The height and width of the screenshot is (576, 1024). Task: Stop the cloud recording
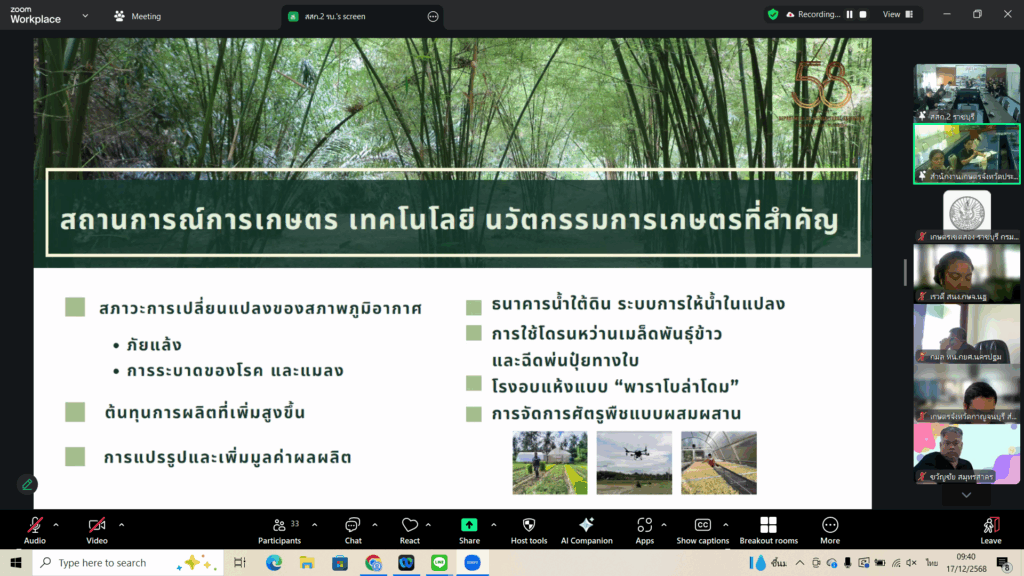pos(865,14)
